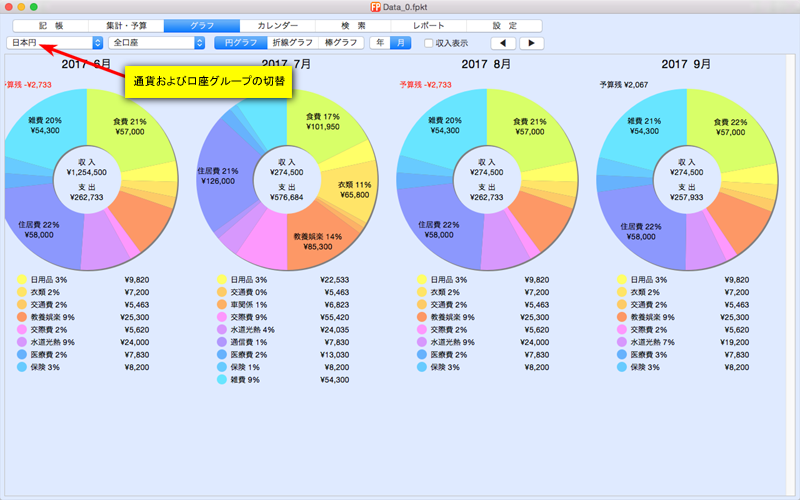Click the ¥22,533 amount in July legend
Viewport: 800px width, 500px height.
pyautogui.click(x=335, y=280)
